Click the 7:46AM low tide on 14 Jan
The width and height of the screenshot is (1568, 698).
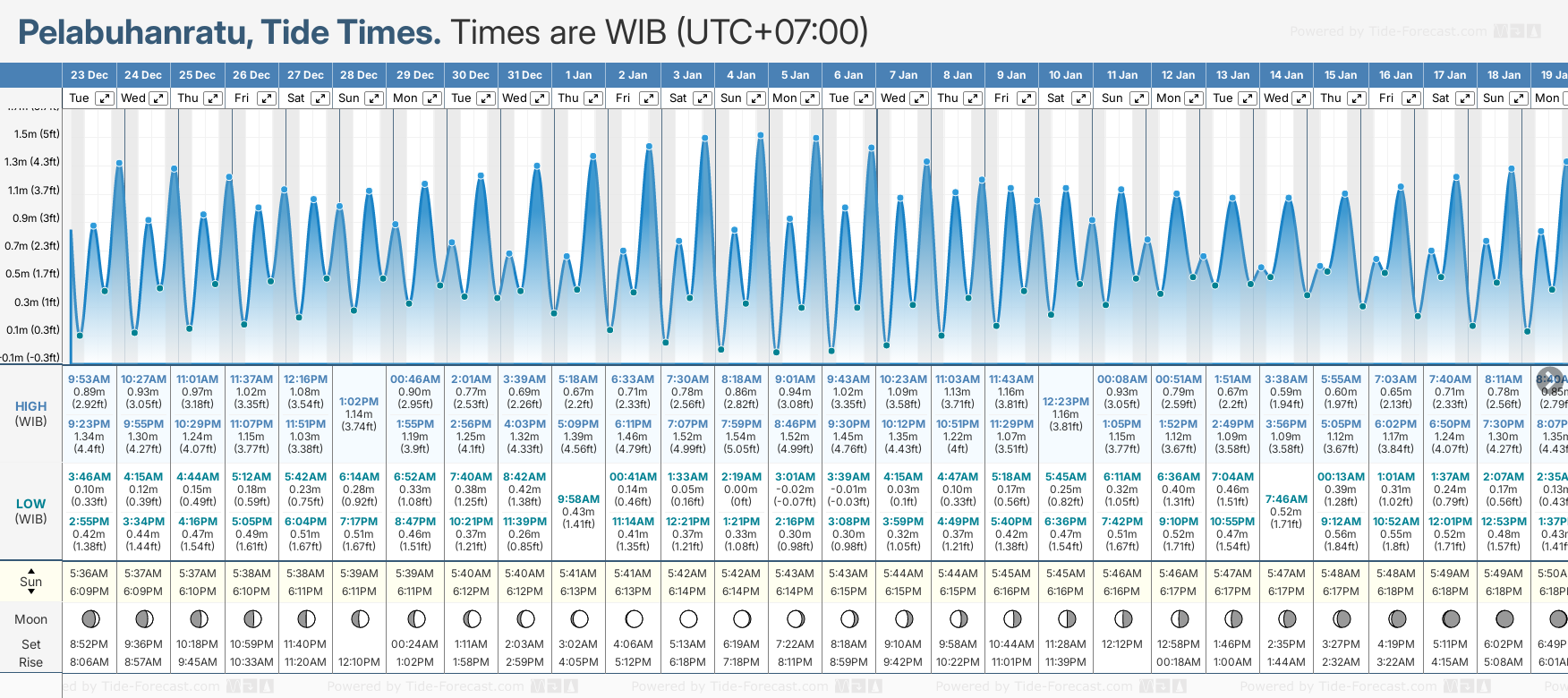click(1286, 499)
